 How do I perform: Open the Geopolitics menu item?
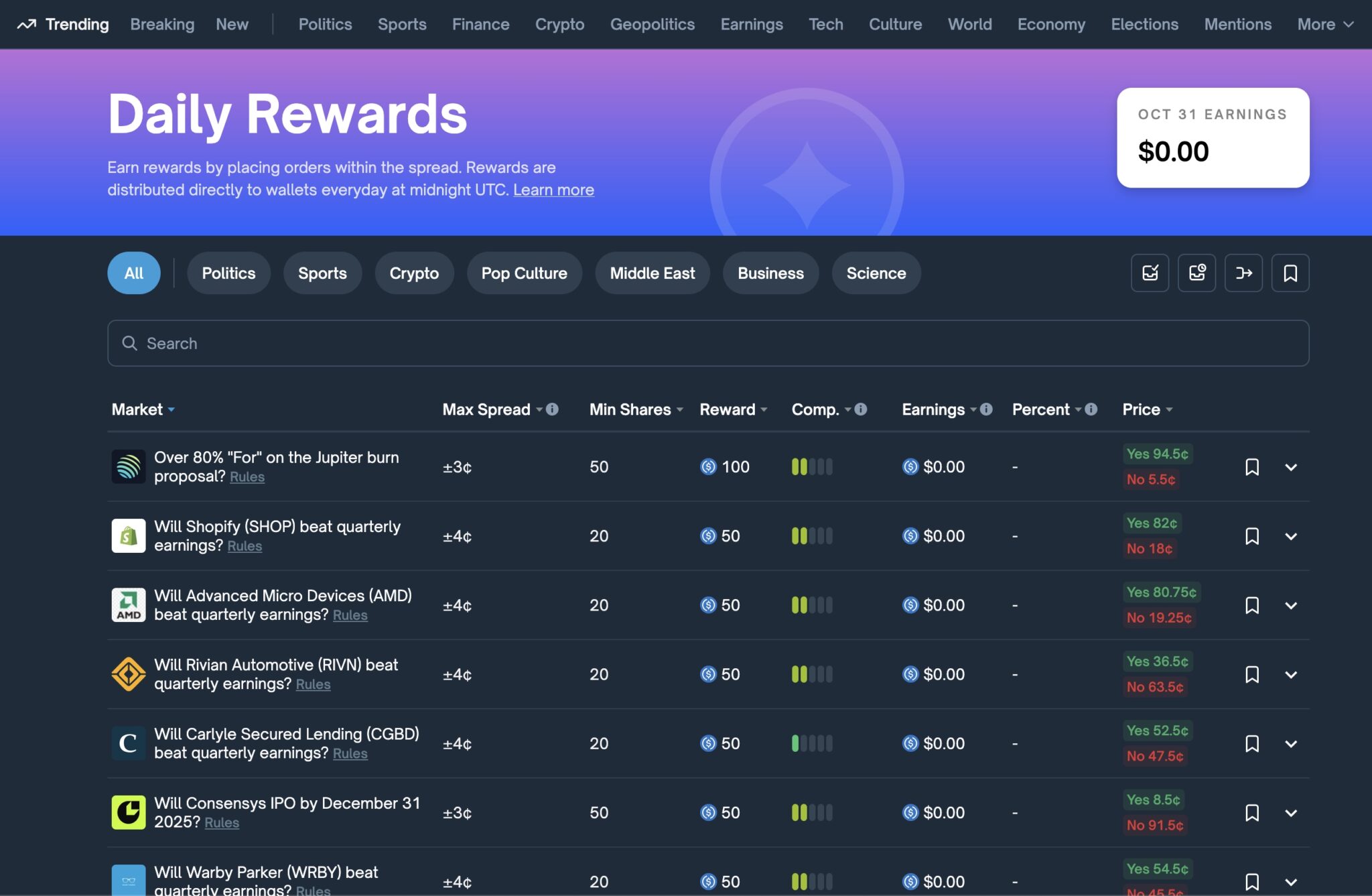tap(652, 24)
